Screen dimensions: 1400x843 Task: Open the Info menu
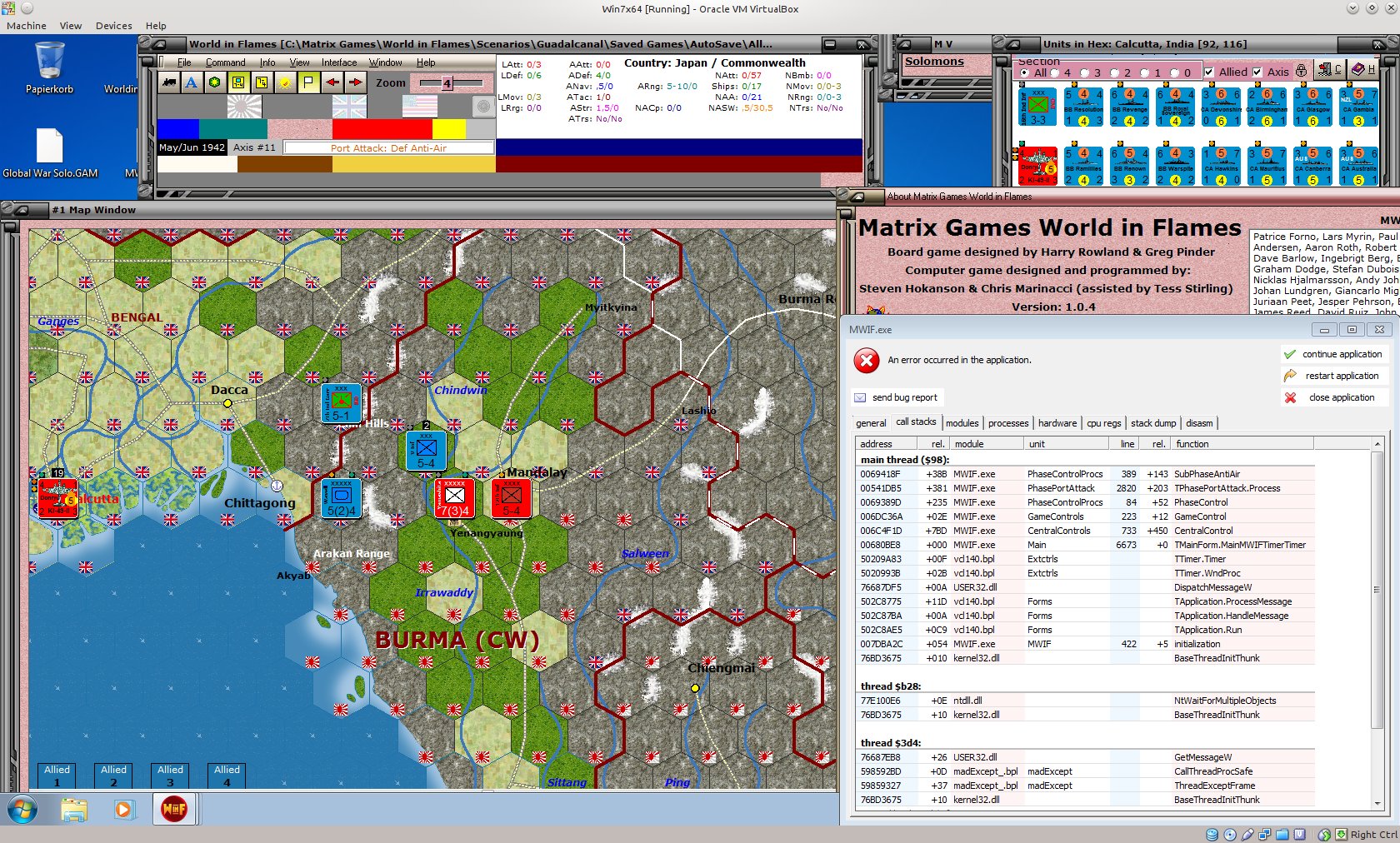point(267,62)
